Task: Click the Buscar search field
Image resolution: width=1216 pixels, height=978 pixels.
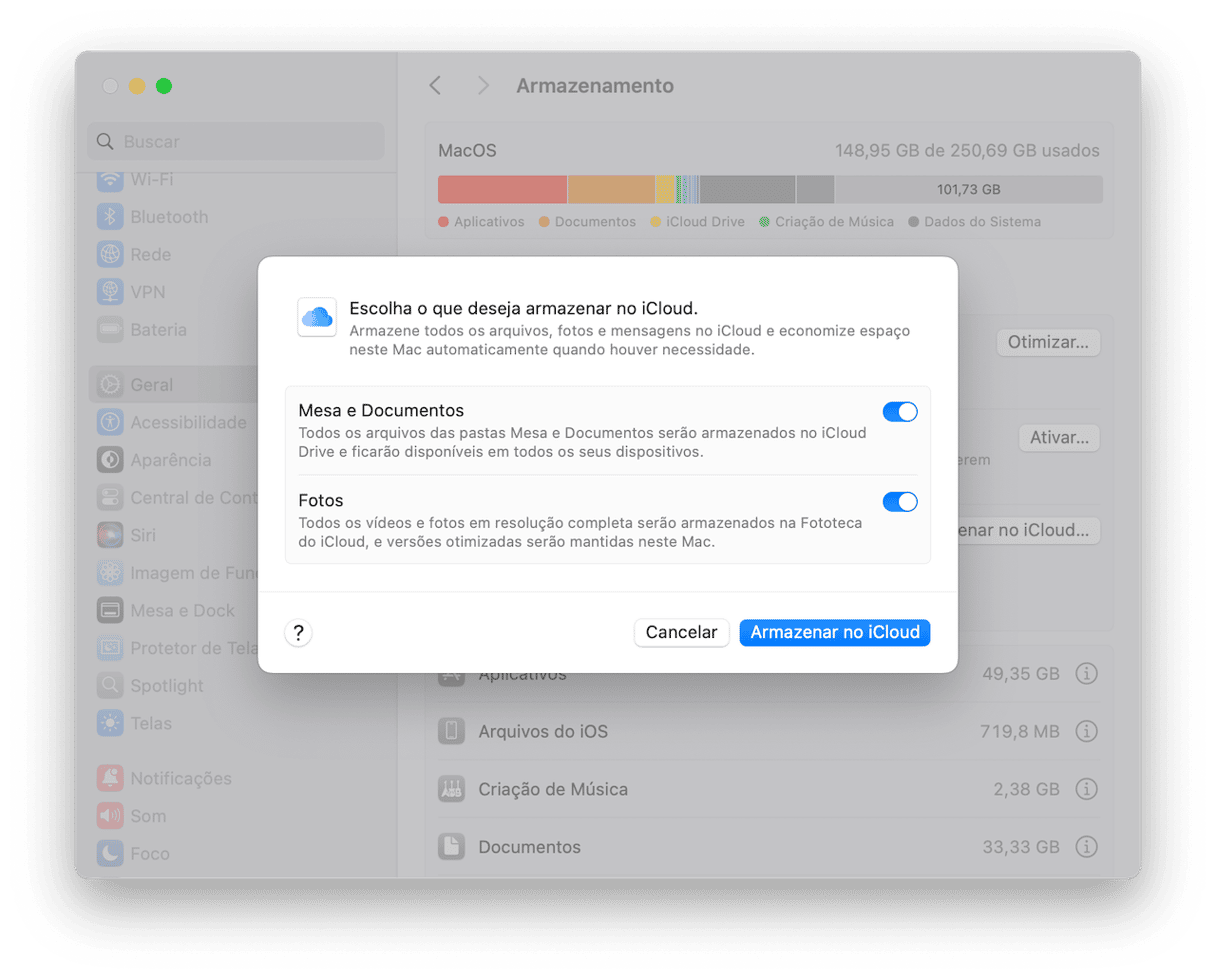Action: (x=236, y=142)
